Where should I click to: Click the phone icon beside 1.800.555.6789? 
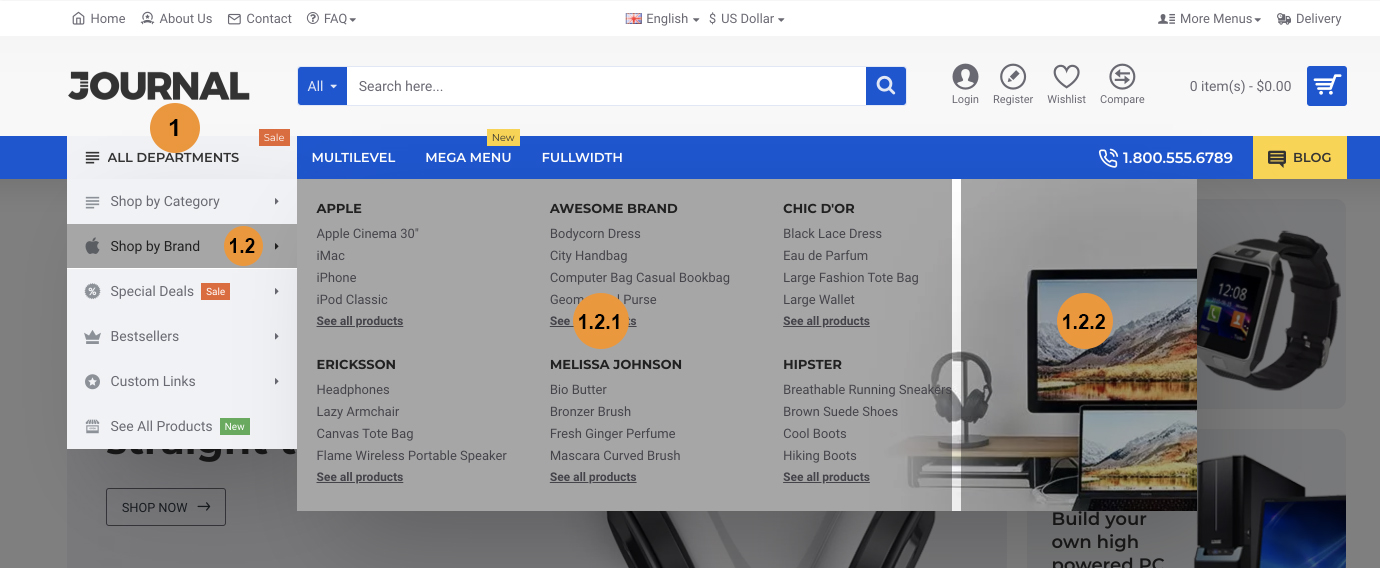[x=1108, y=158]
